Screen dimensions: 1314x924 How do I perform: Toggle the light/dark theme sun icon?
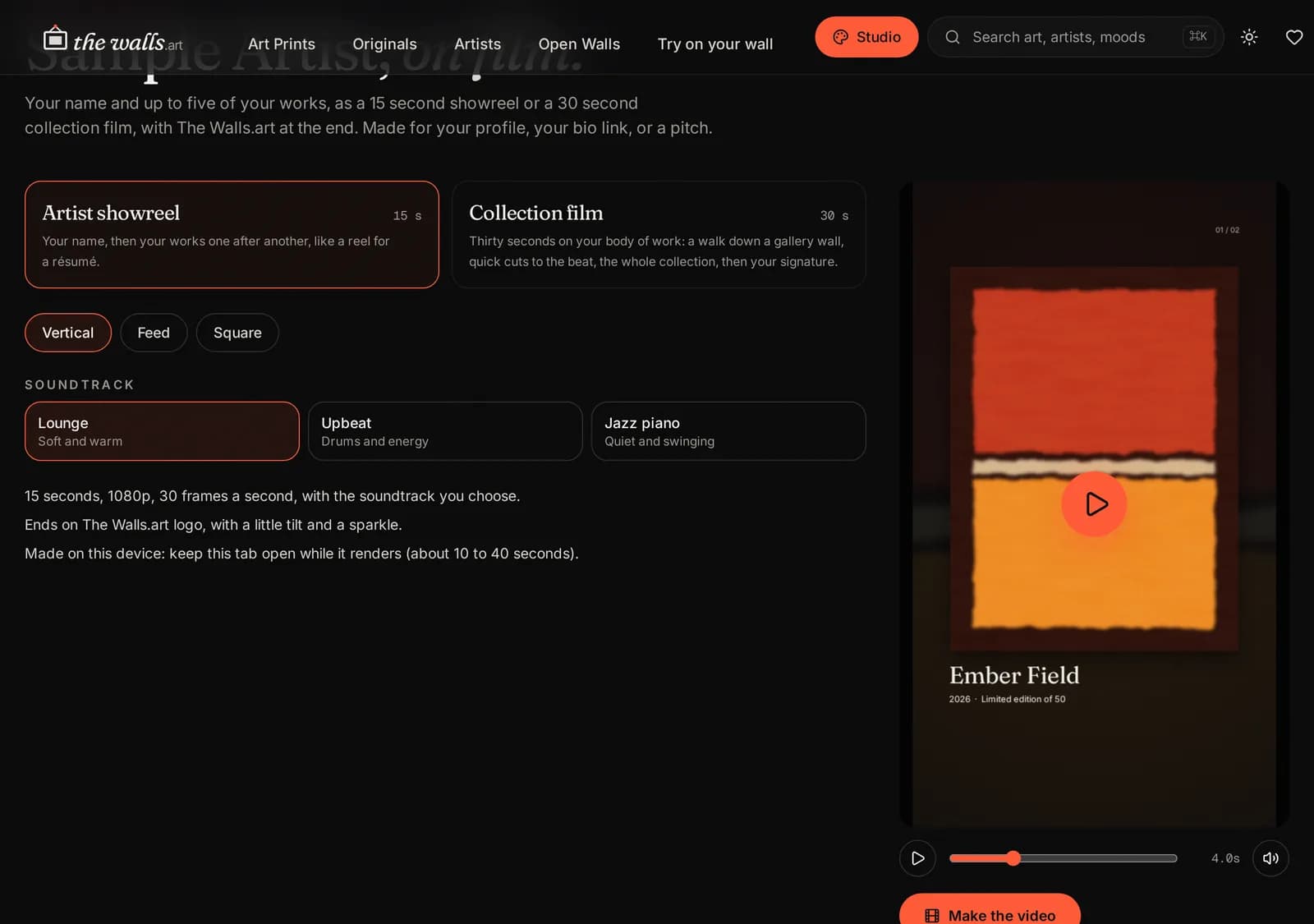click(1249, 37)
